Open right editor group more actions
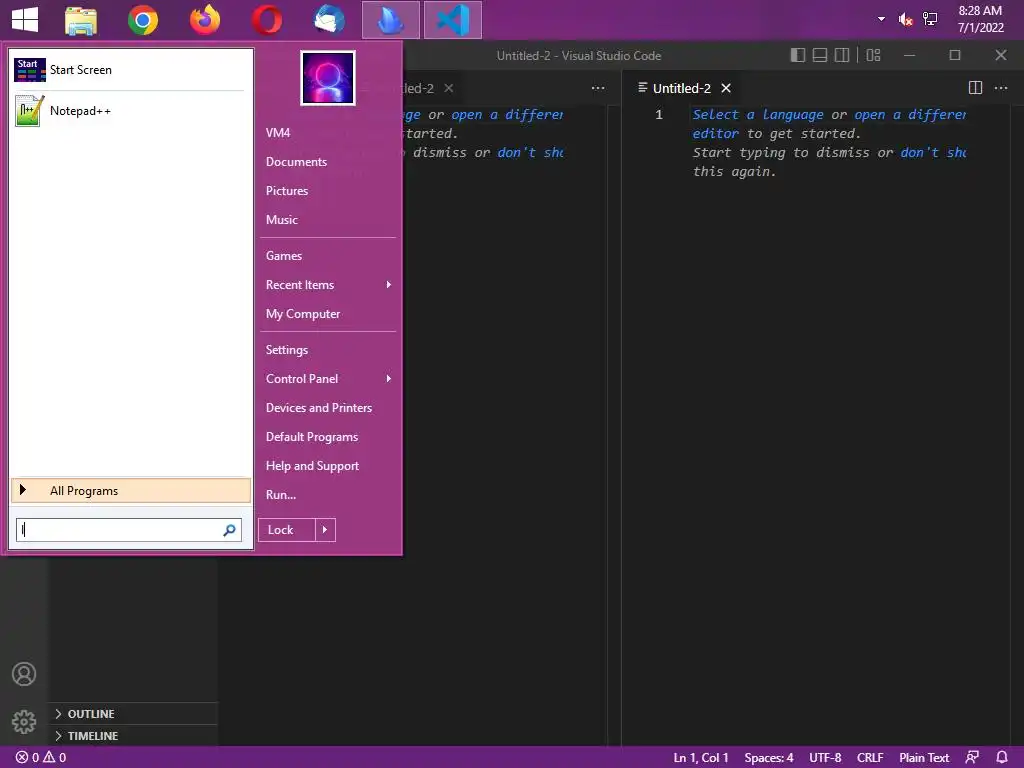The image size is (1024, 768). tap(1000, 88)
